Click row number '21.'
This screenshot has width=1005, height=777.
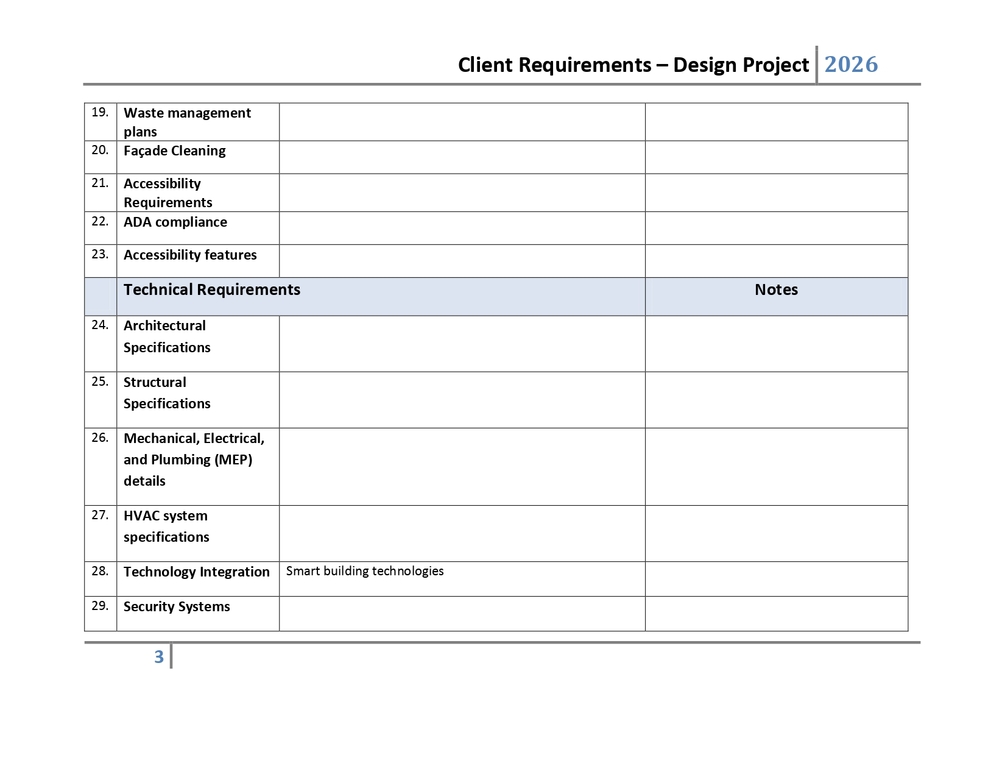click(x=100, y=183)
